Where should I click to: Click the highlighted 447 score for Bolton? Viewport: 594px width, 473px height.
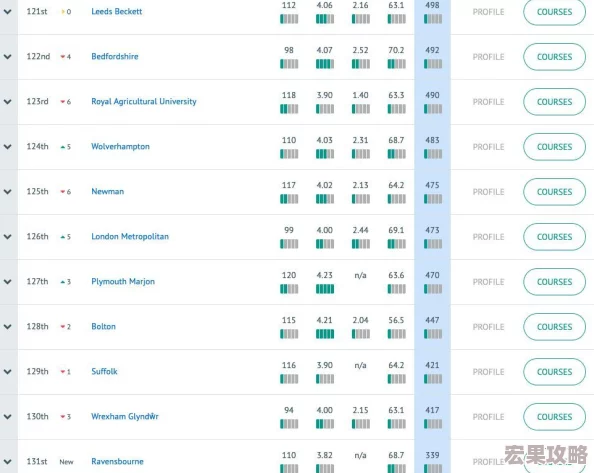(x=432, y=320)
